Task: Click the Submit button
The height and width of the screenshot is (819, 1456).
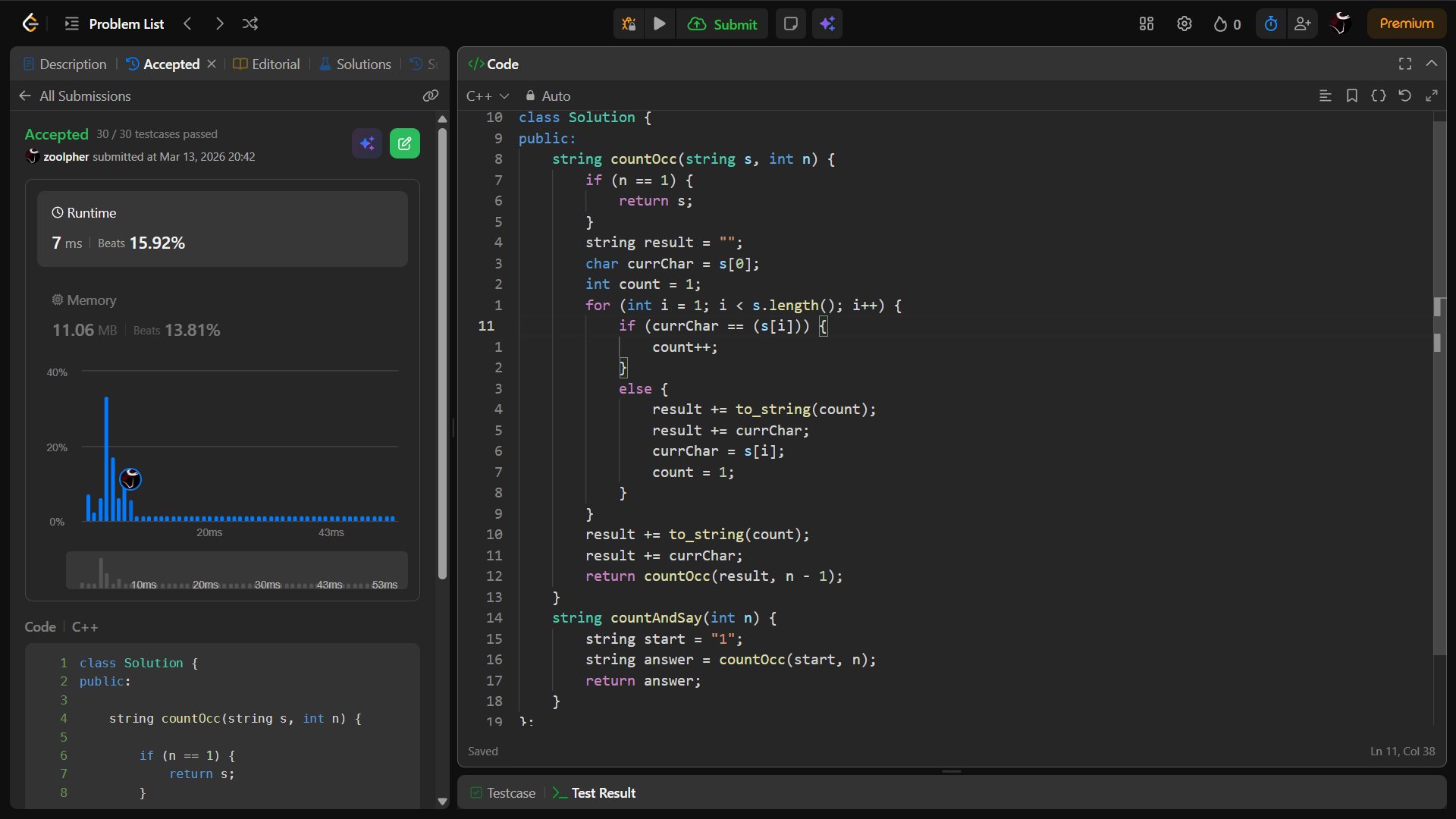Action: [722, 24]
